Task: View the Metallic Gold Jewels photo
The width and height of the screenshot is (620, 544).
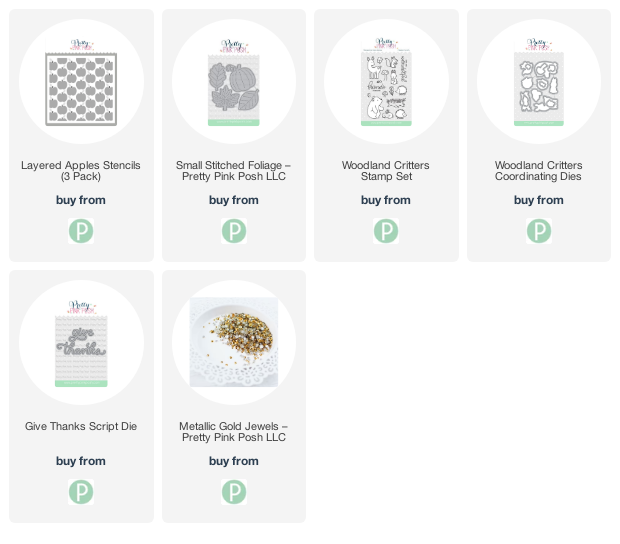Action: point(234,342)
